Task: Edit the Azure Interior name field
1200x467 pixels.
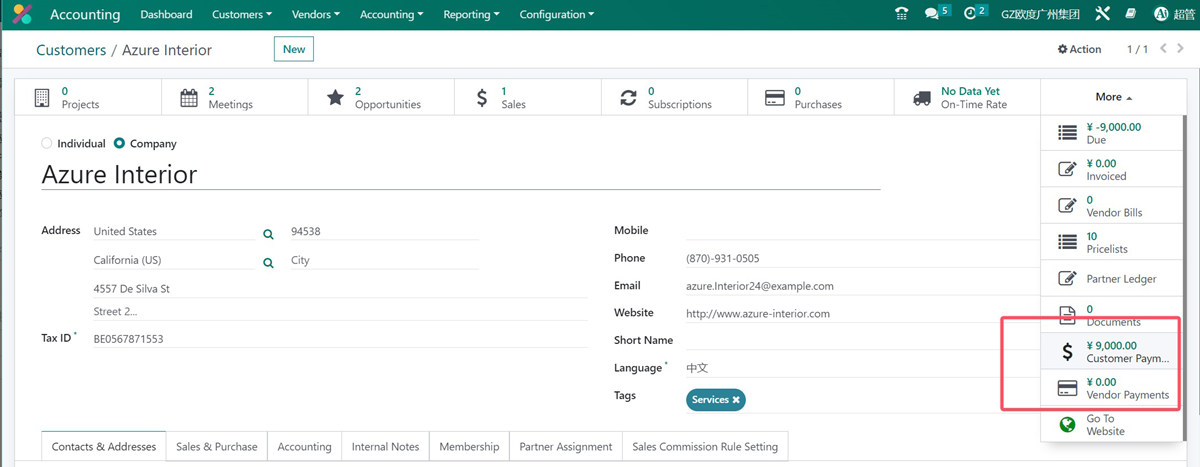Action: [x=460, y=175]
